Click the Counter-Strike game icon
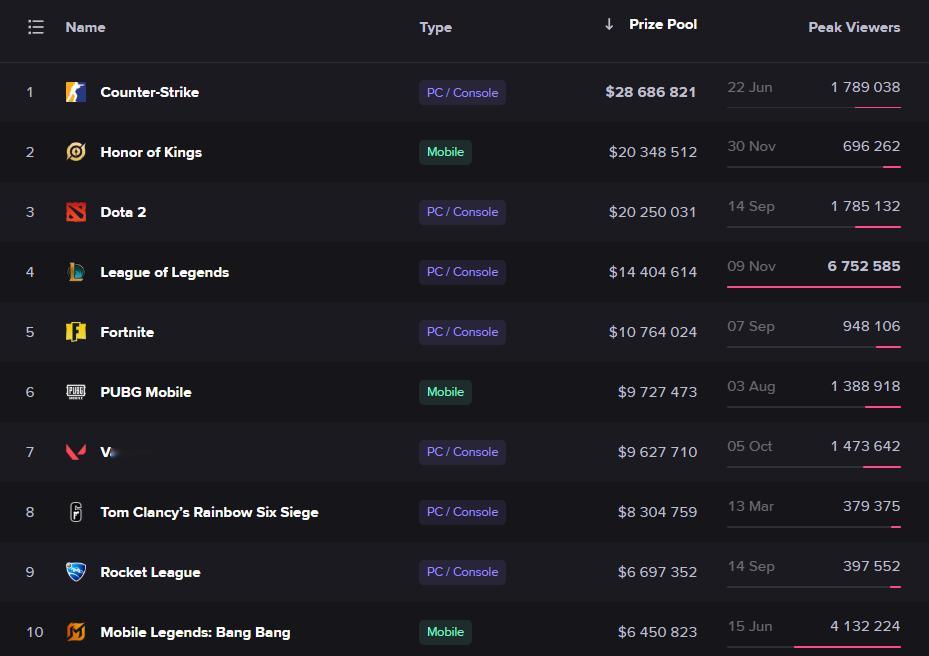 coord(76,92)
